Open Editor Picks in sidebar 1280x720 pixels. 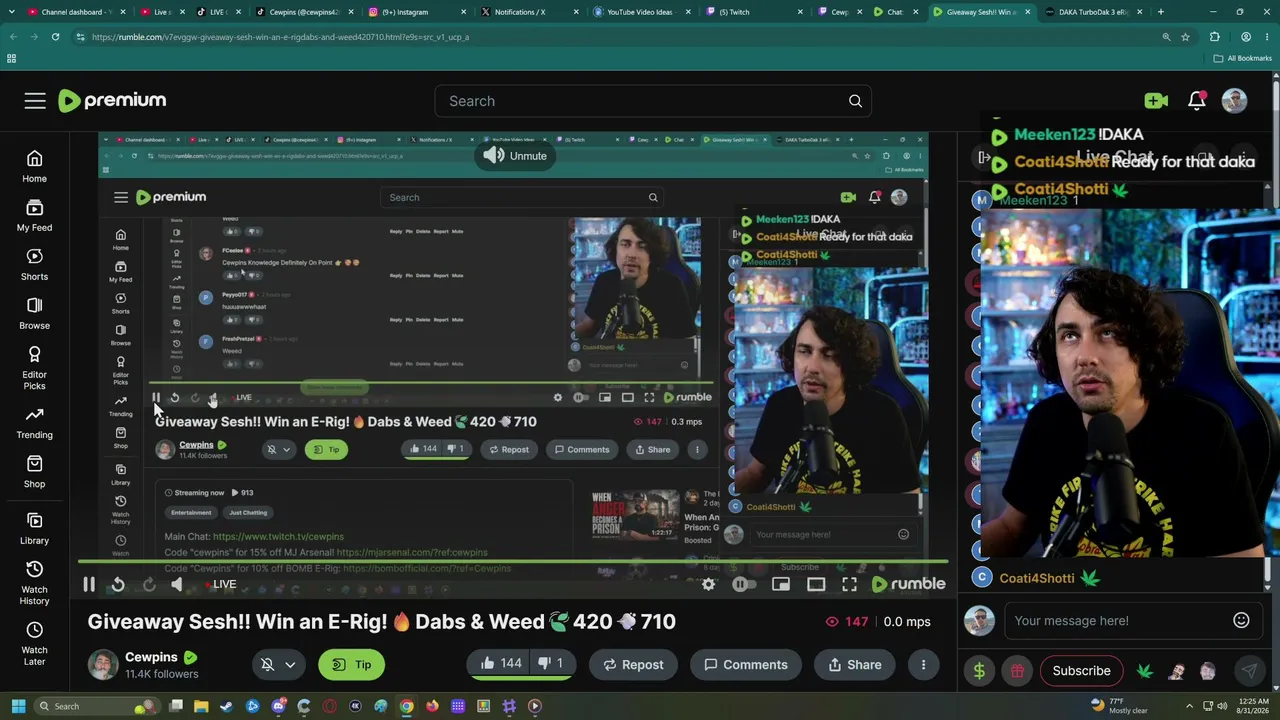click(34, 368)
